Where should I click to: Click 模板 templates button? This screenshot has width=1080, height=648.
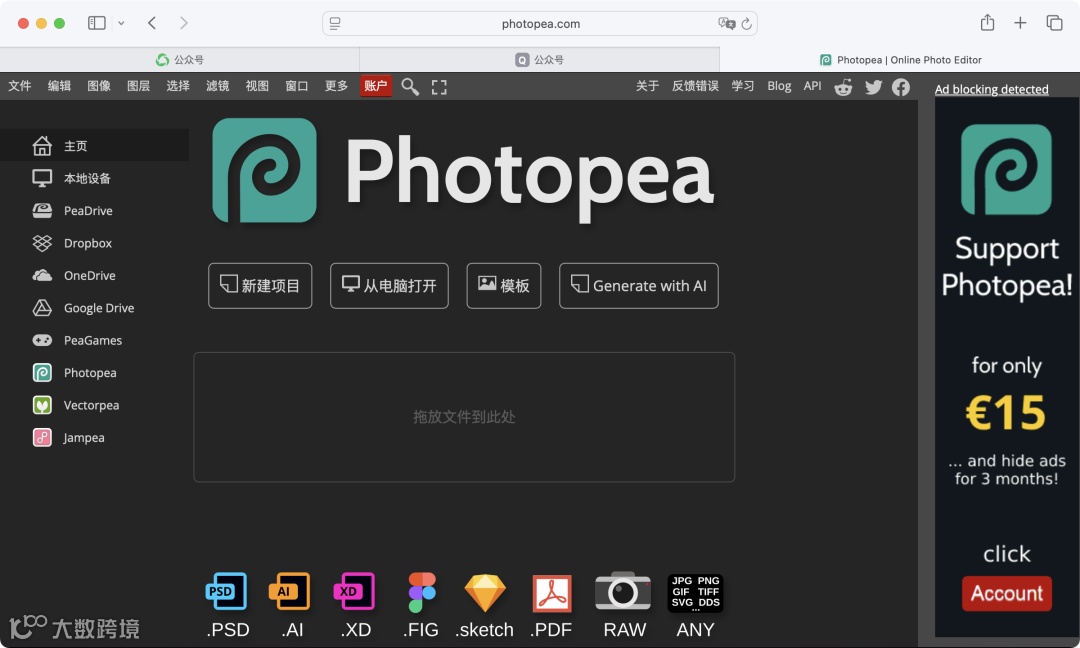(503, 286)
